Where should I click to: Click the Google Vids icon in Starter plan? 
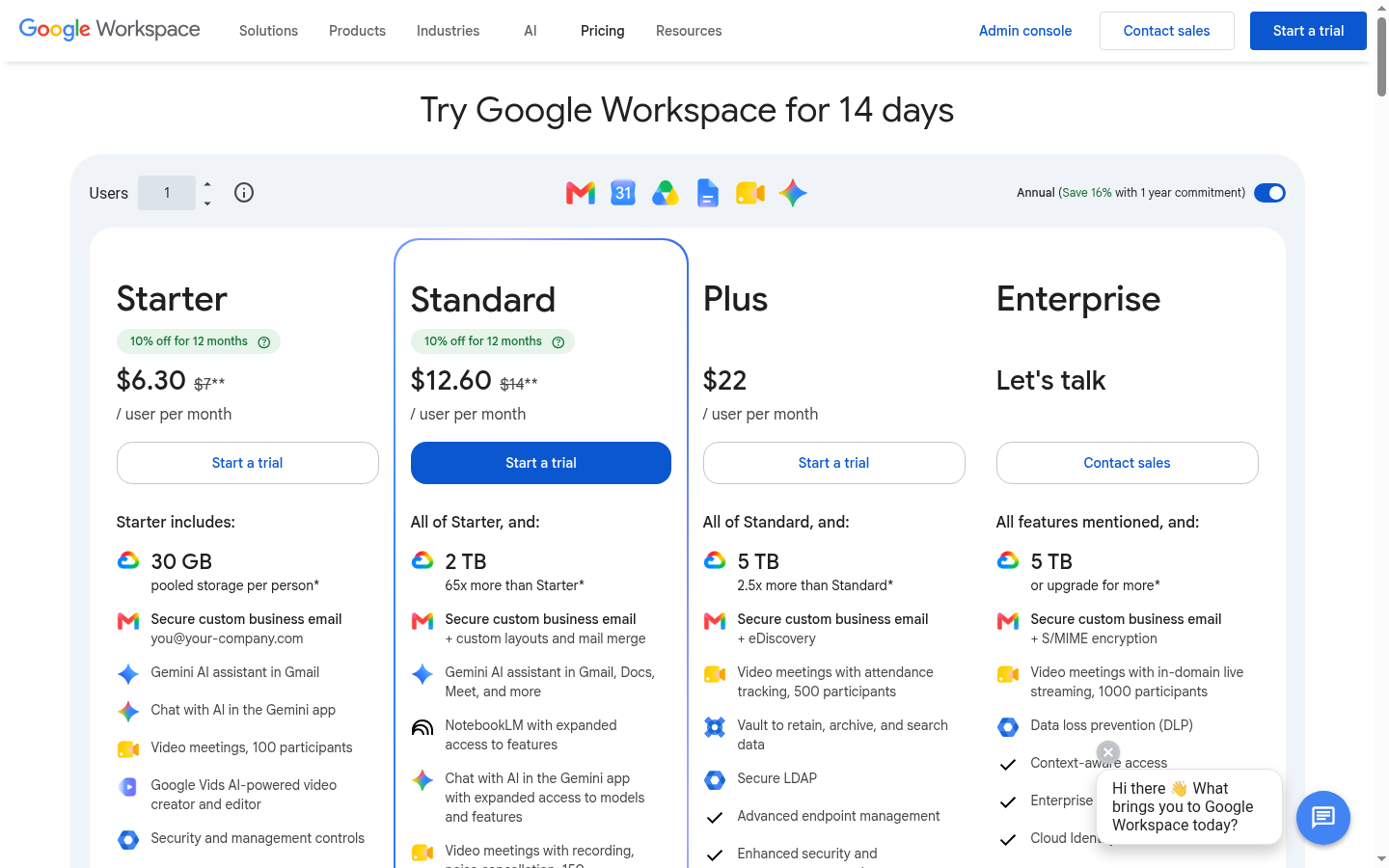pos(128,787)
